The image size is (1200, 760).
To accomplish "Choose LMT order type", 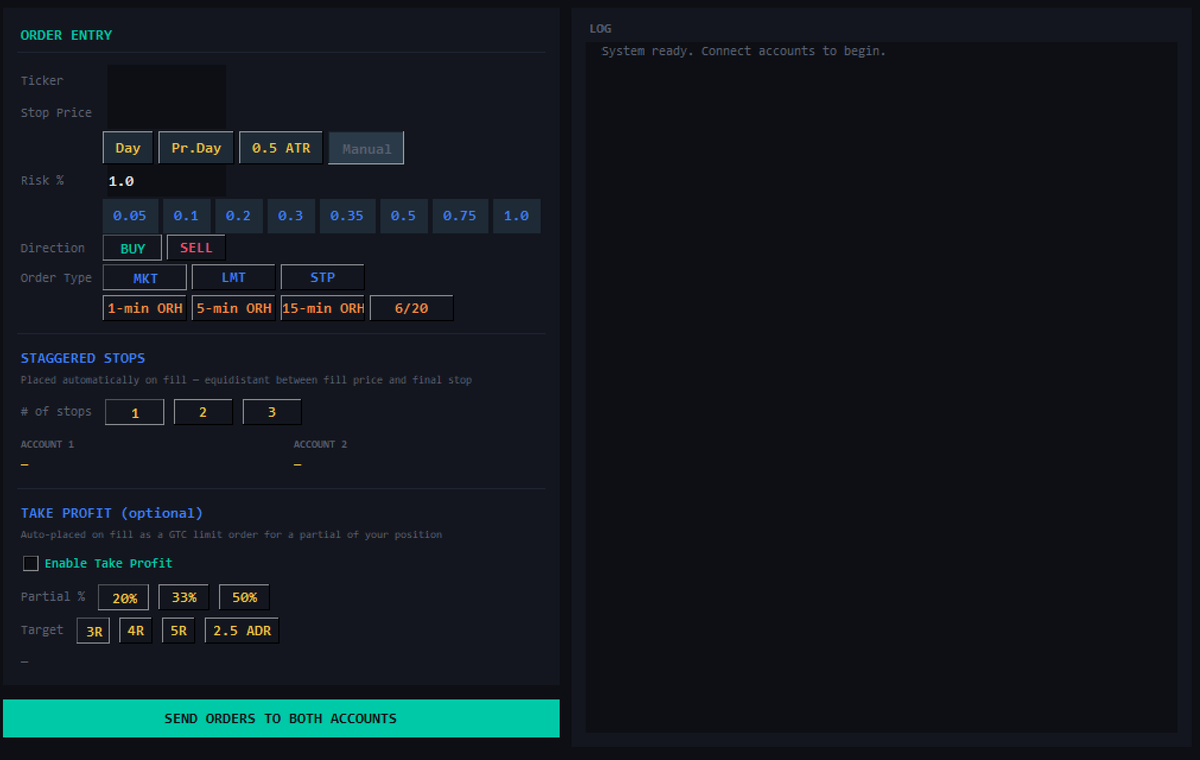I will coord(234,278).
